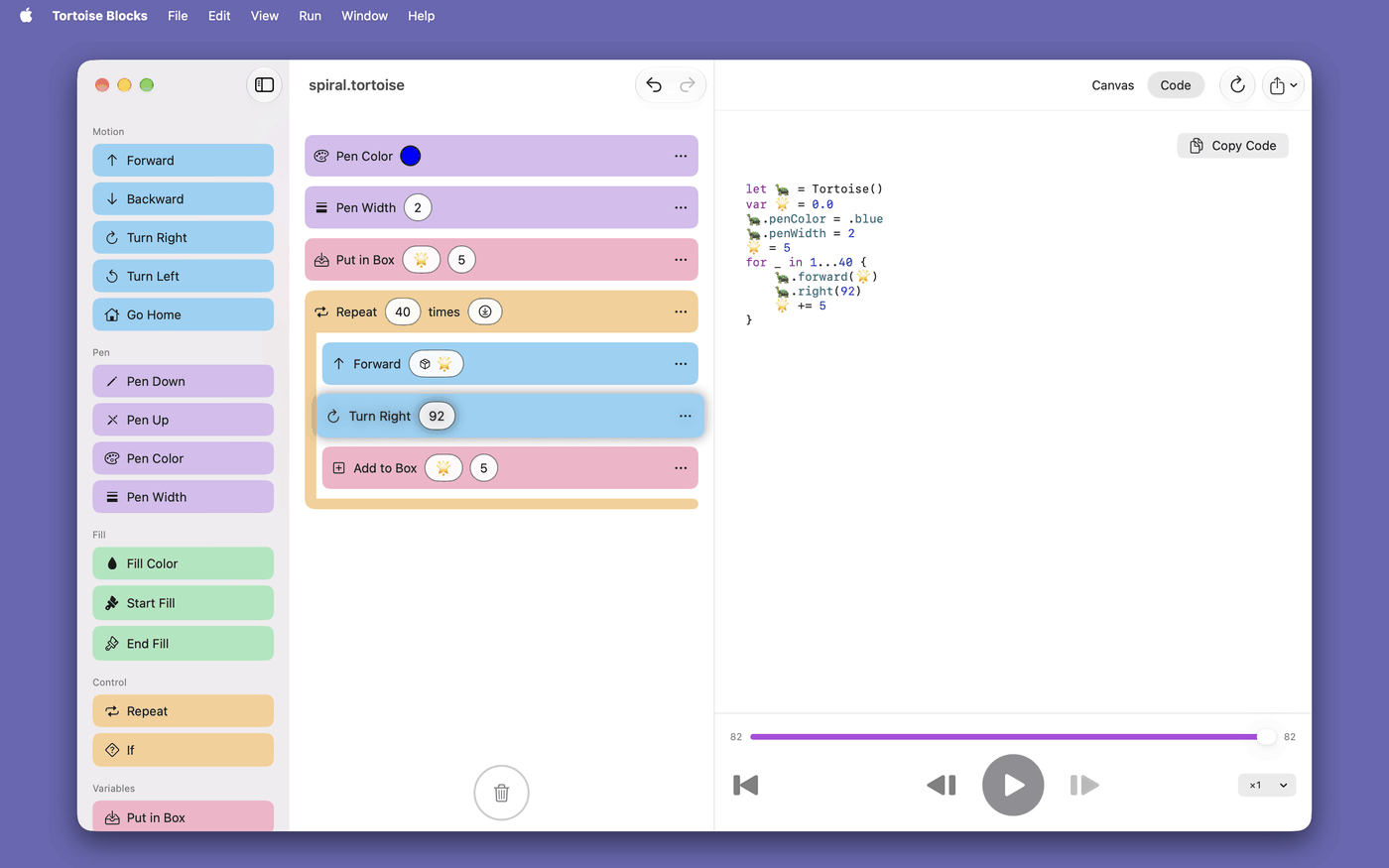This screenshot has width=1389, height=868.
Task: Reload the canvas with the refresh icon
Action: coord(1237,85)
